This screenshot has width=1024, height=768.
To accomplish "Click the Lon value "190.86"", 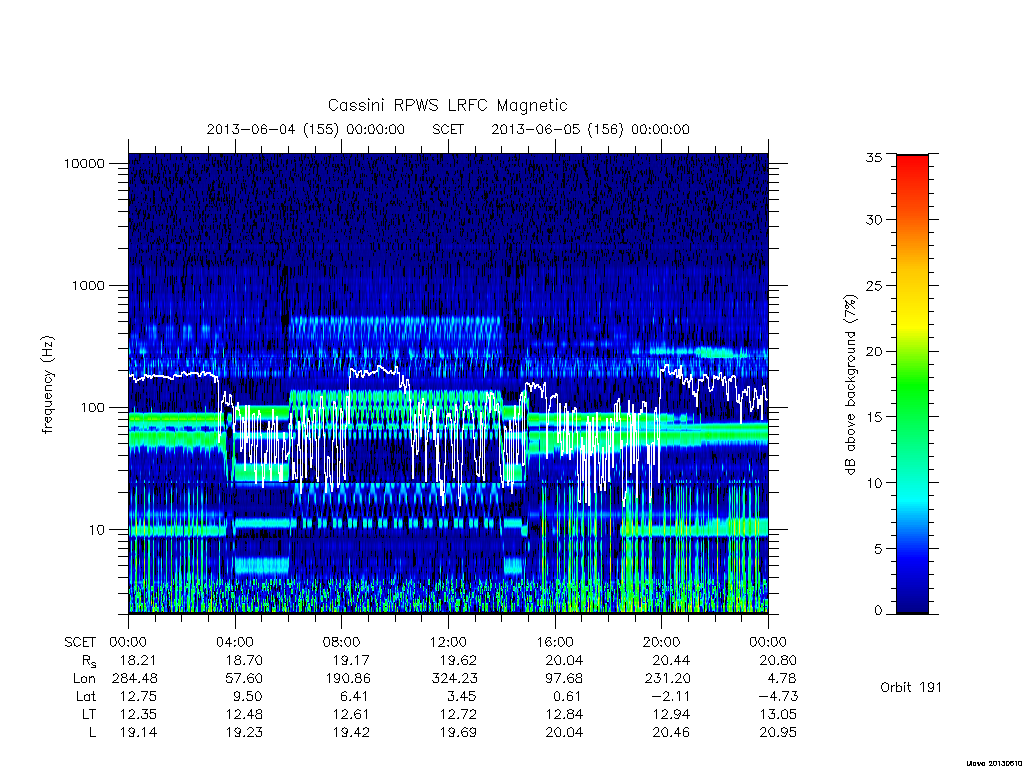I will [x=347, y=679].
